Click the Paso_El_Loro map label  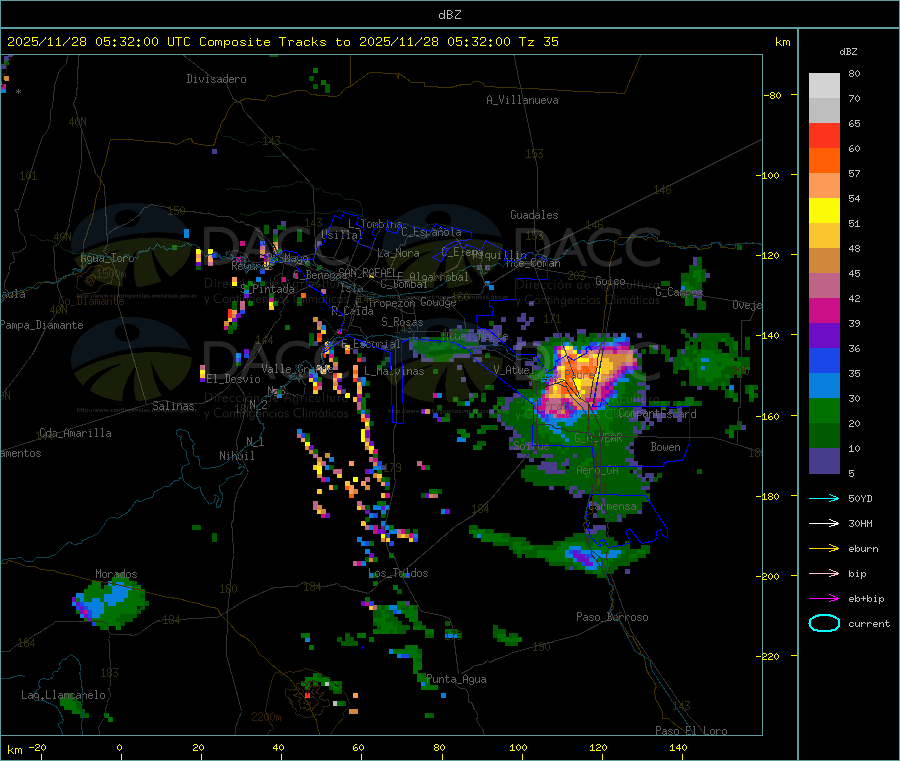pyautogui.click(x=691, y=731)
